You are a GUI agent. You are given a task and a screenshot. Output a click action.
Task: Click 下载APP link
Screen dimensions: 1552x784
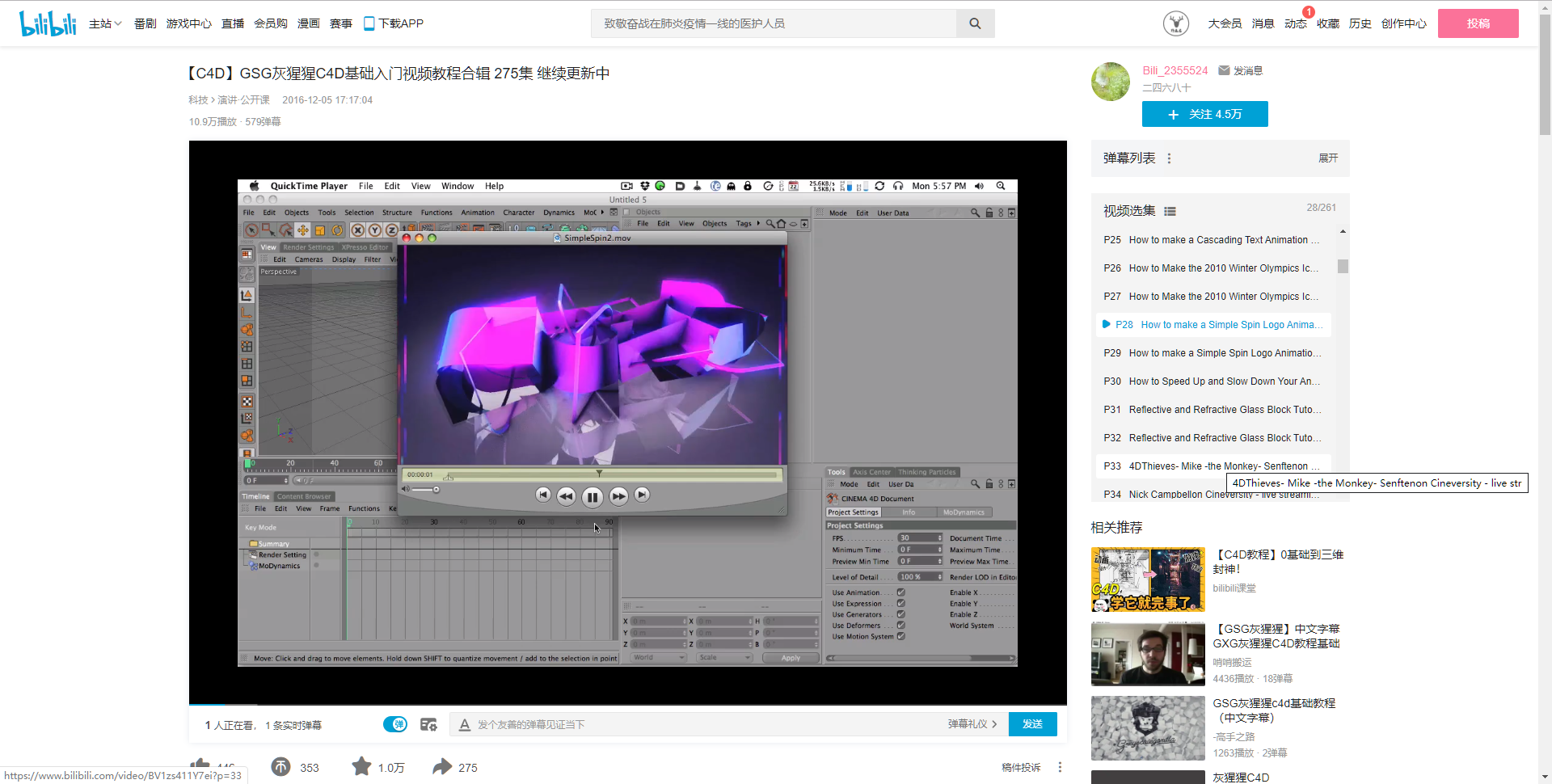[401, 23]
